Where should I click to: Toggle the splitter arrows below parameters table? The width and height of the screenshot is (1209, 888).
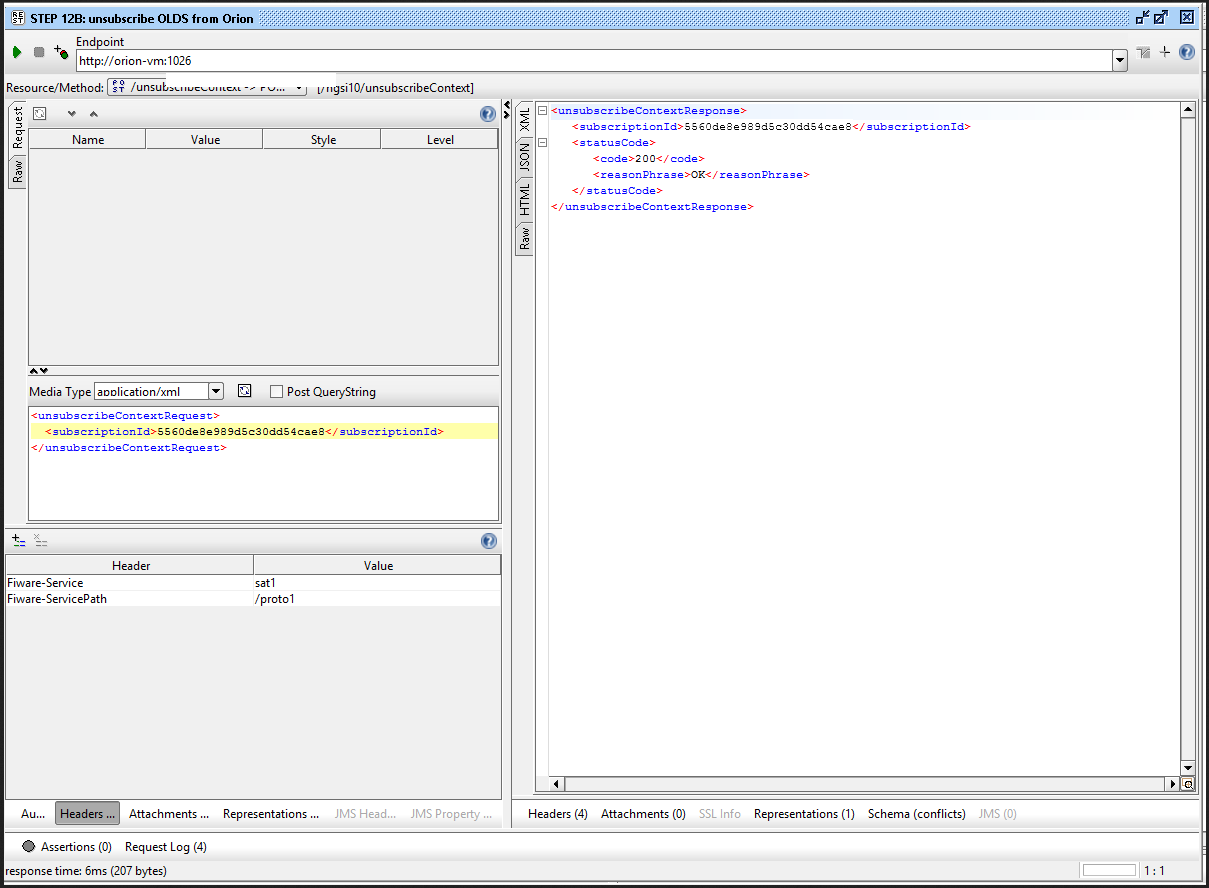pos(39,371)
